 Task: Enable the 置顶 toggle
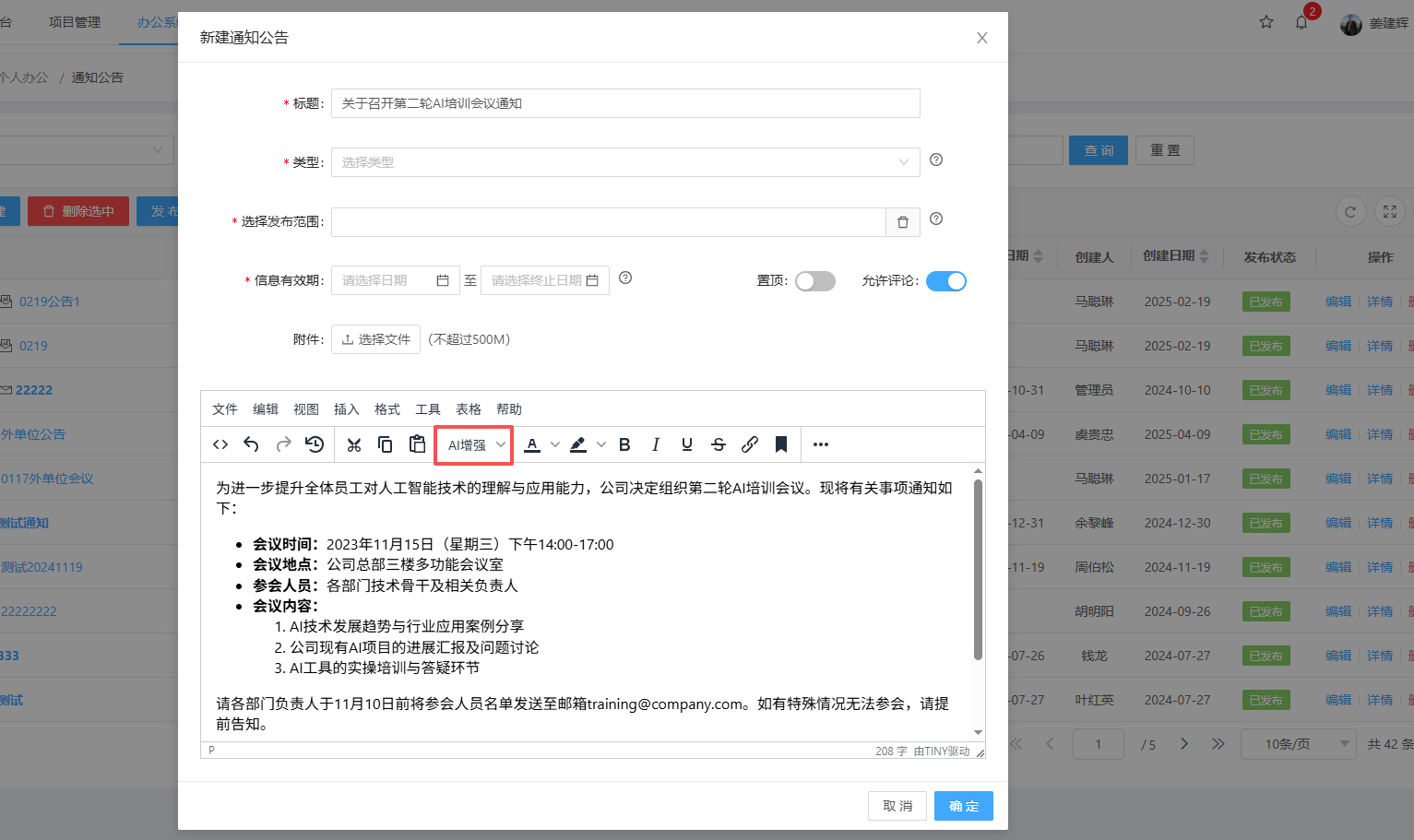point(814,280)
